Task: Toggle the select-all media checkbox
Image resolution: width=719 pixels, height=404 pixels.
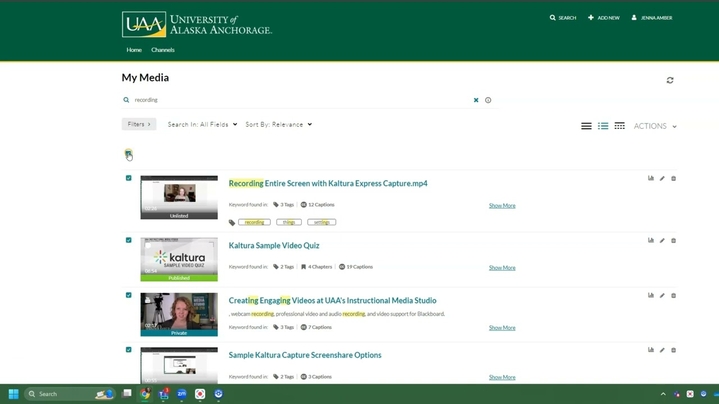Action: coord(128,153)
